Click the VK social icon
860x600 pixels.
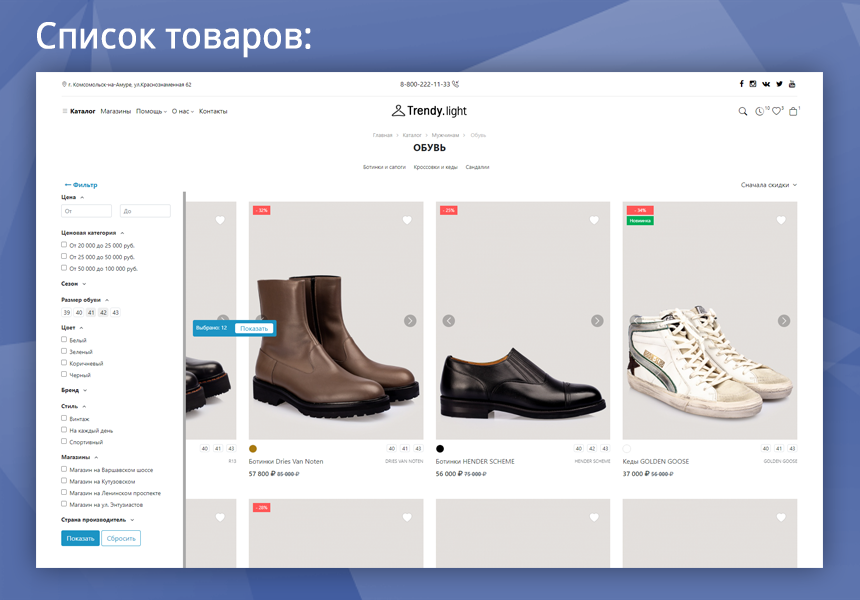click(x=766, y=84)
